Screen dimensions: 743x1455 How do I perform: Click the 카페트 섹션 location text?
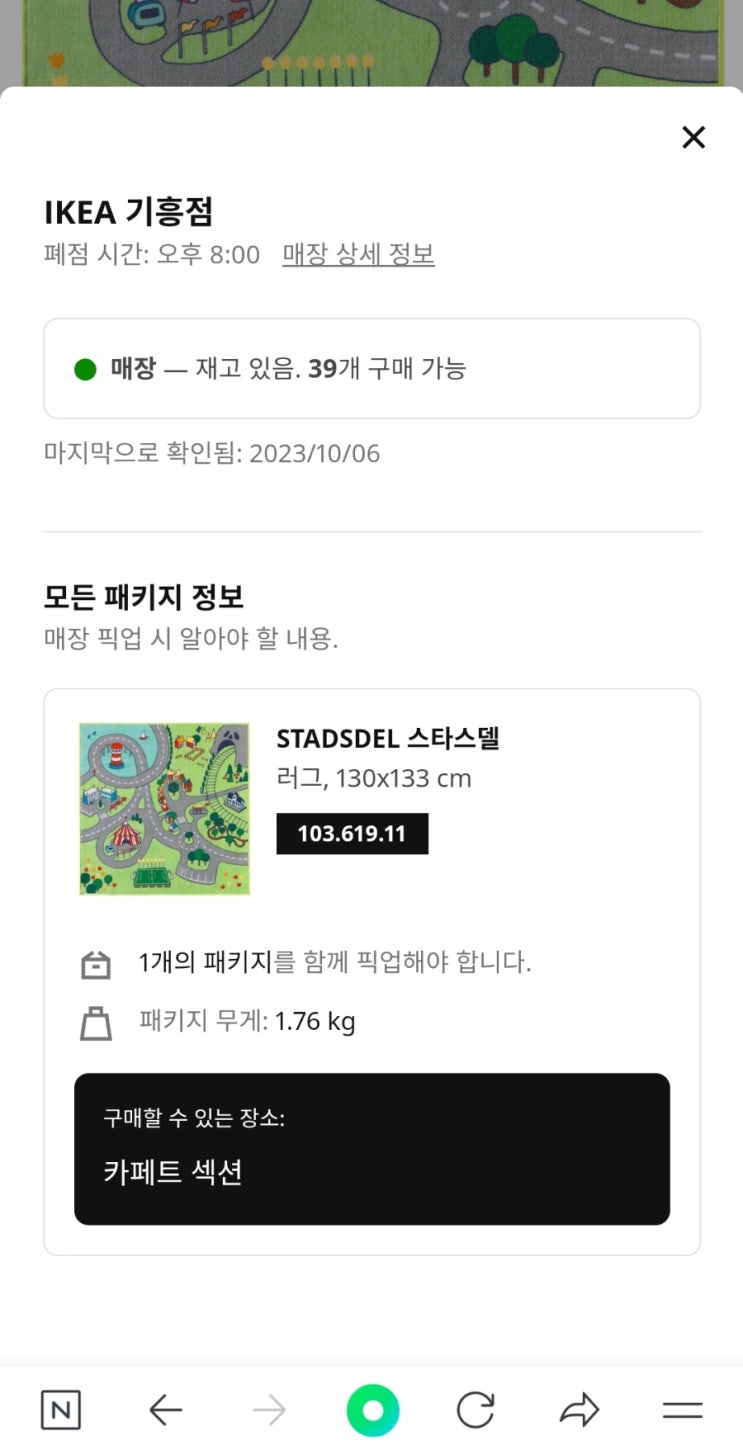click(x=173, y=1172)
